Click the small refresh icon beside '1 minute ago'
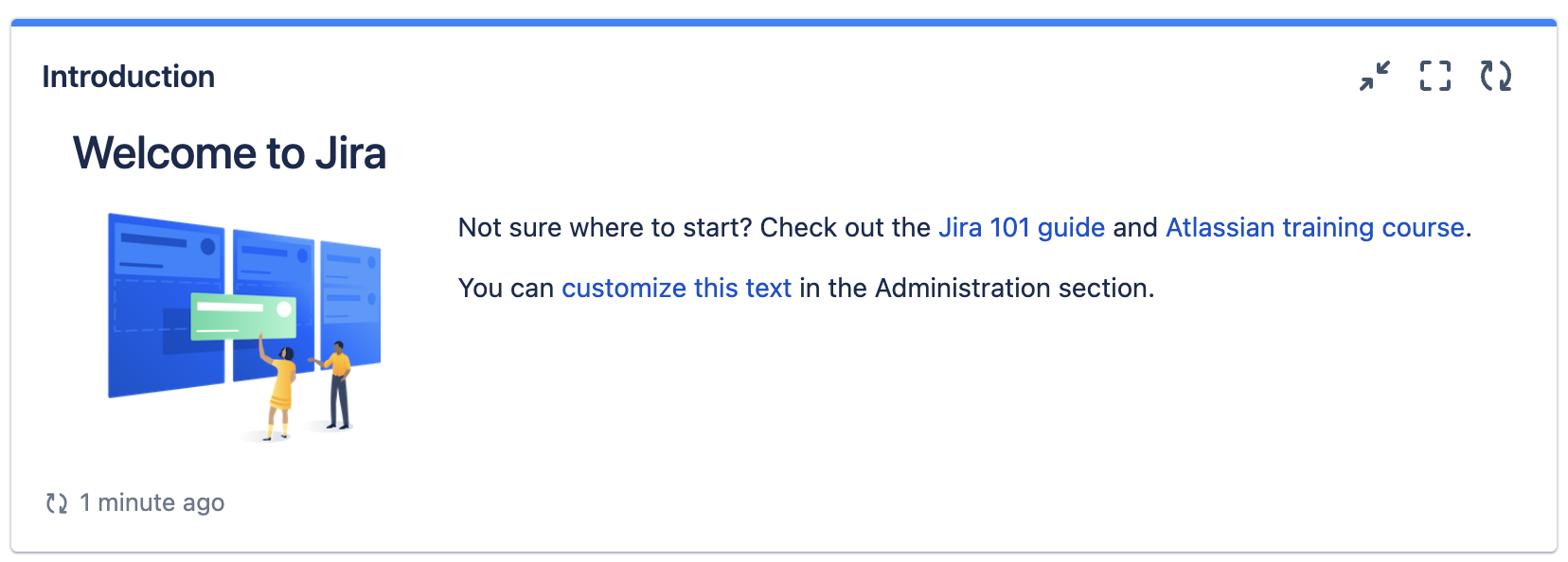 pos(57,503)
